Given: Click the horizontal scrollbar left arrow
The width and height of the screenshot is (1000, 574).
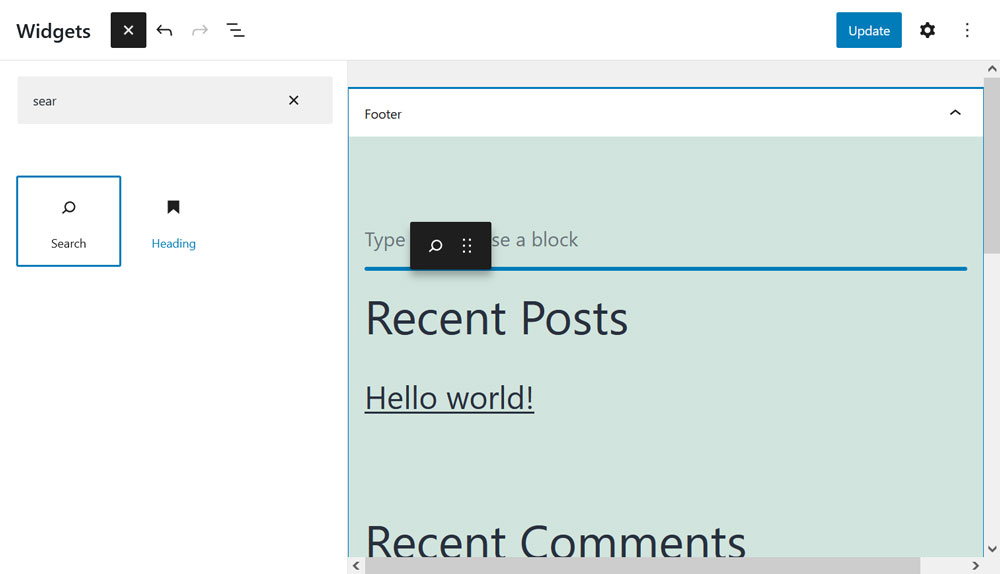Looking at the screenshot, I should click(356, 566).
